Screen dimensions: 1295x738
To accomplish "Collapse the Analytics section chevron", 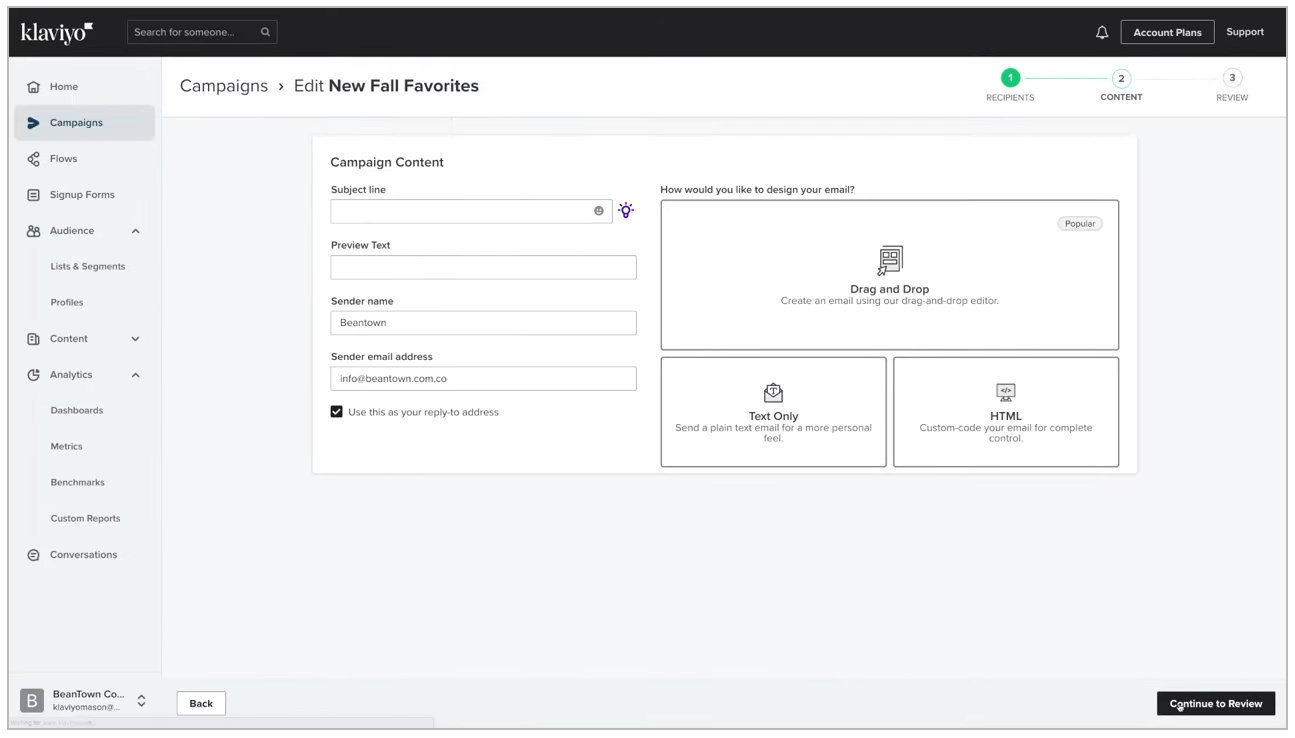I will coord(135,375).
